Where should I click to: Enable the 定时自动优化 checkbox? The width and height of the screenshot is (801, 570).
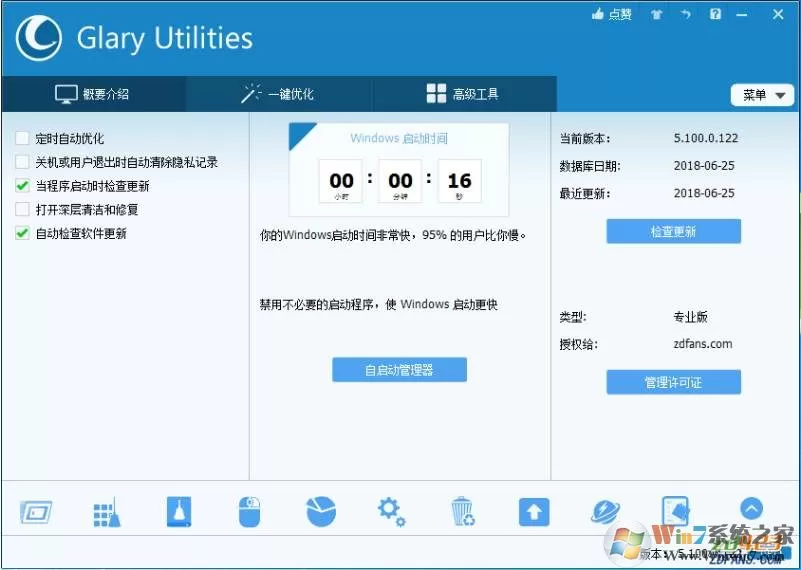[x=22, y=138]
